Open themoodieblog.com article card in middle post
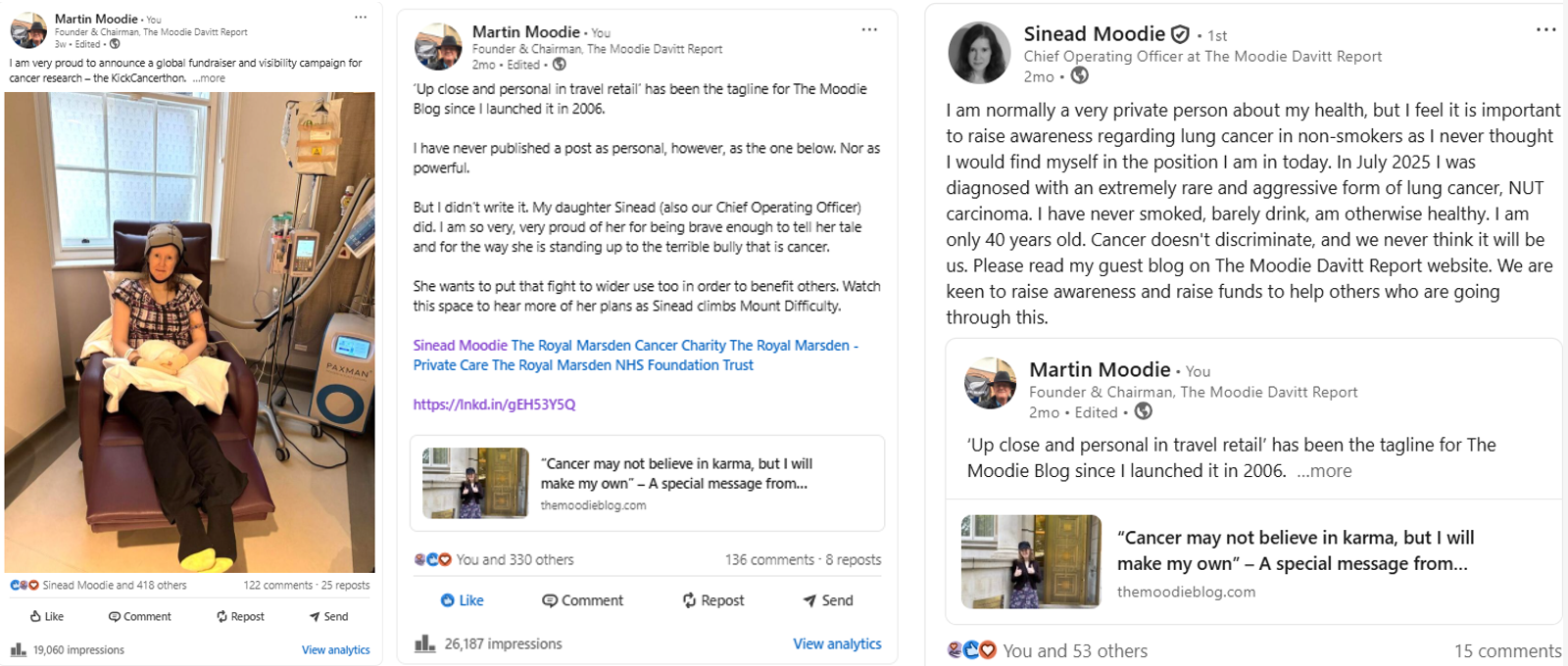 click(x=647, y=483)
